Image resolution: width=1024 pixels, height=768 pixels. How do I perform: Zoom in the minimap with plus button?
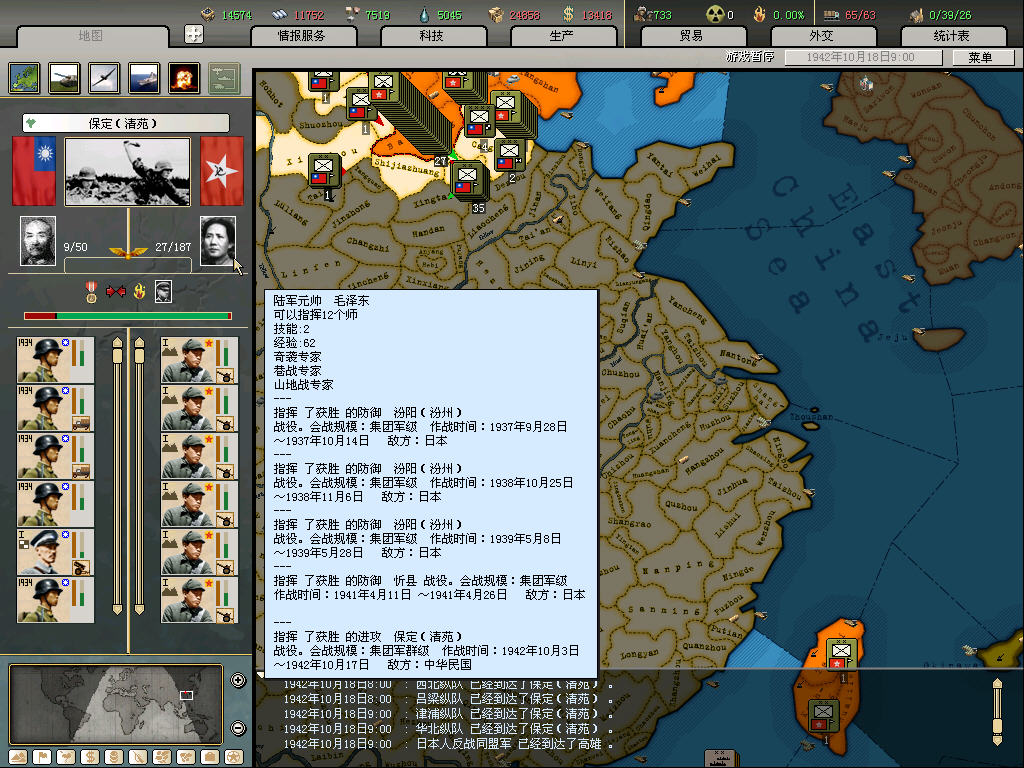point(238,680)
